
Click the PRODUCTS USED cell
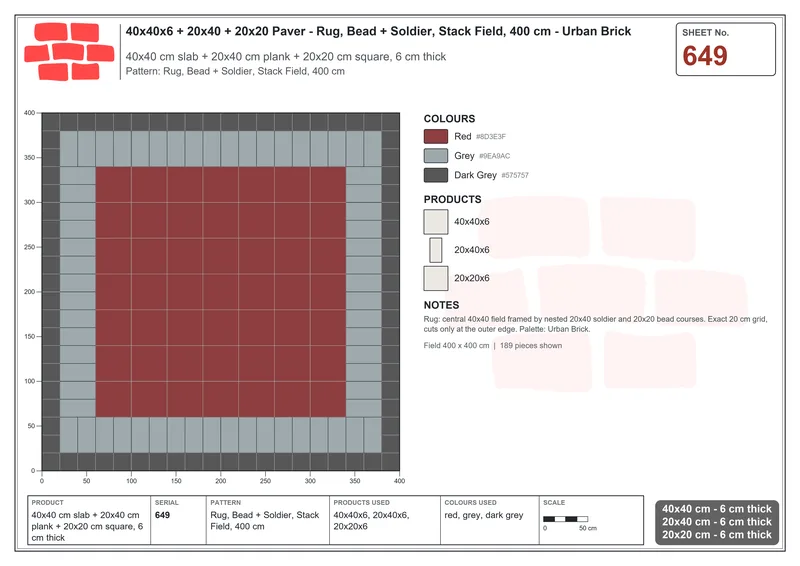coord(385,520)
